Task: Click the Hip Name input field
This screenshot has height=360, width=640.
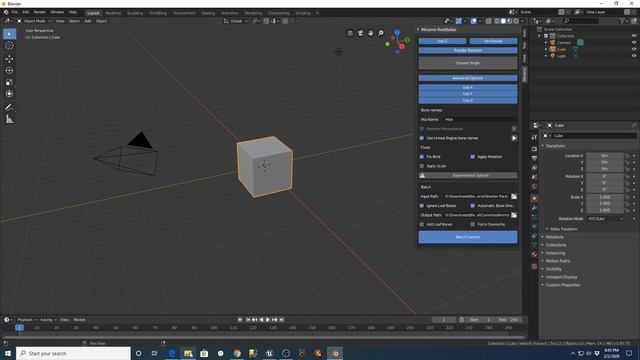Action: coord(480,120)
